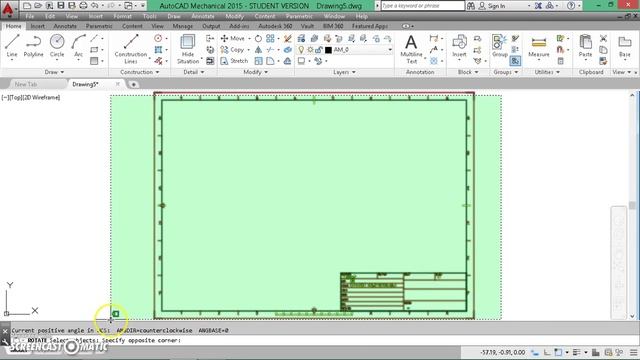The width and height of the screenshot is (640, 360).
Task: Expand the Layers panel
Action: 344,72
